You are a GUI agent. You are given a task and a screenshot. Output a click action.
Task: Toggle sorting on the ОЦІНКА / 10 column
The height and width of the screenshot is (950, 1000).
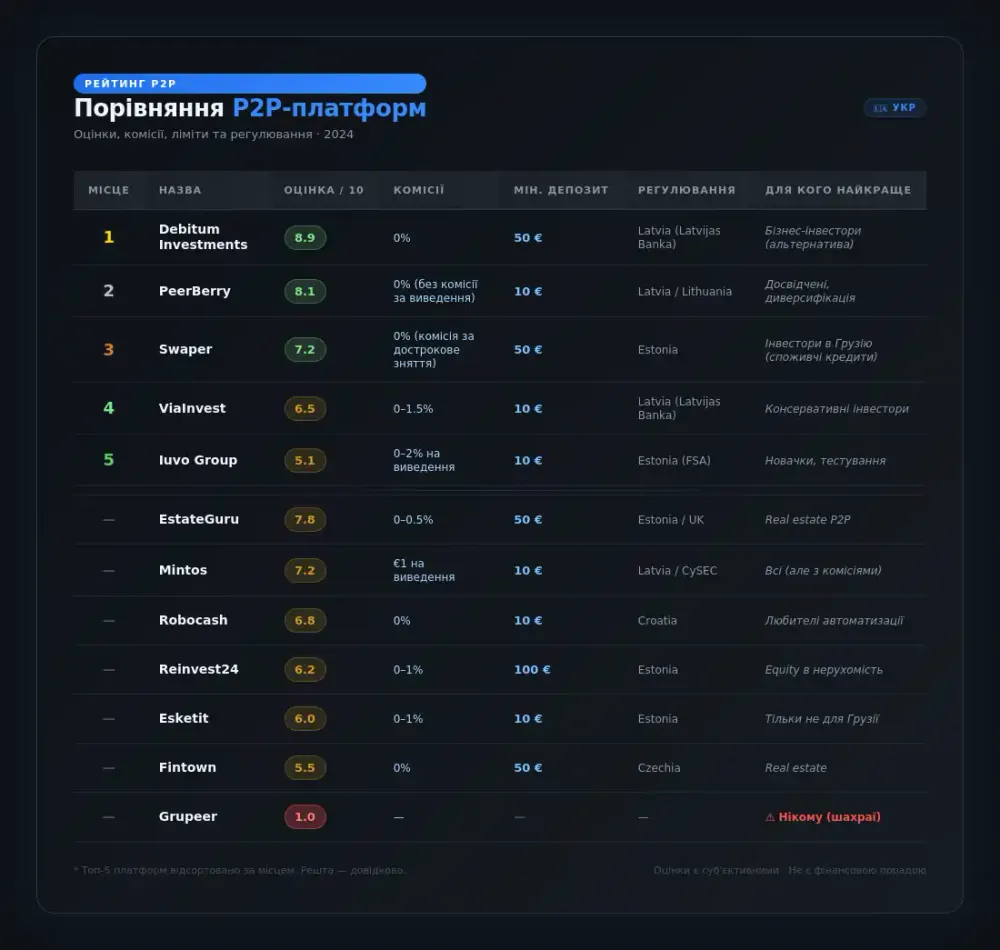tap(322, 190)
